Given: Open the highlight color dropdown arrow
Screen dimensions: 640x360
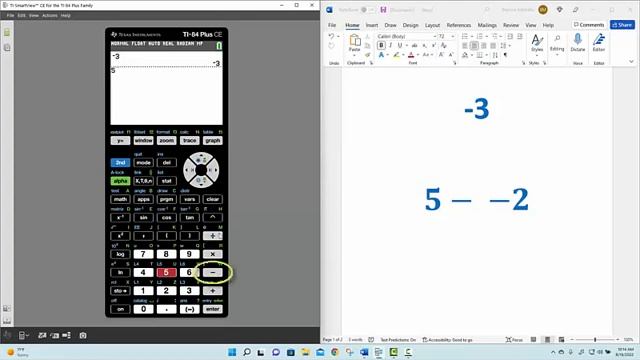Looking at the screenshot, I should (x=403, y=55).
